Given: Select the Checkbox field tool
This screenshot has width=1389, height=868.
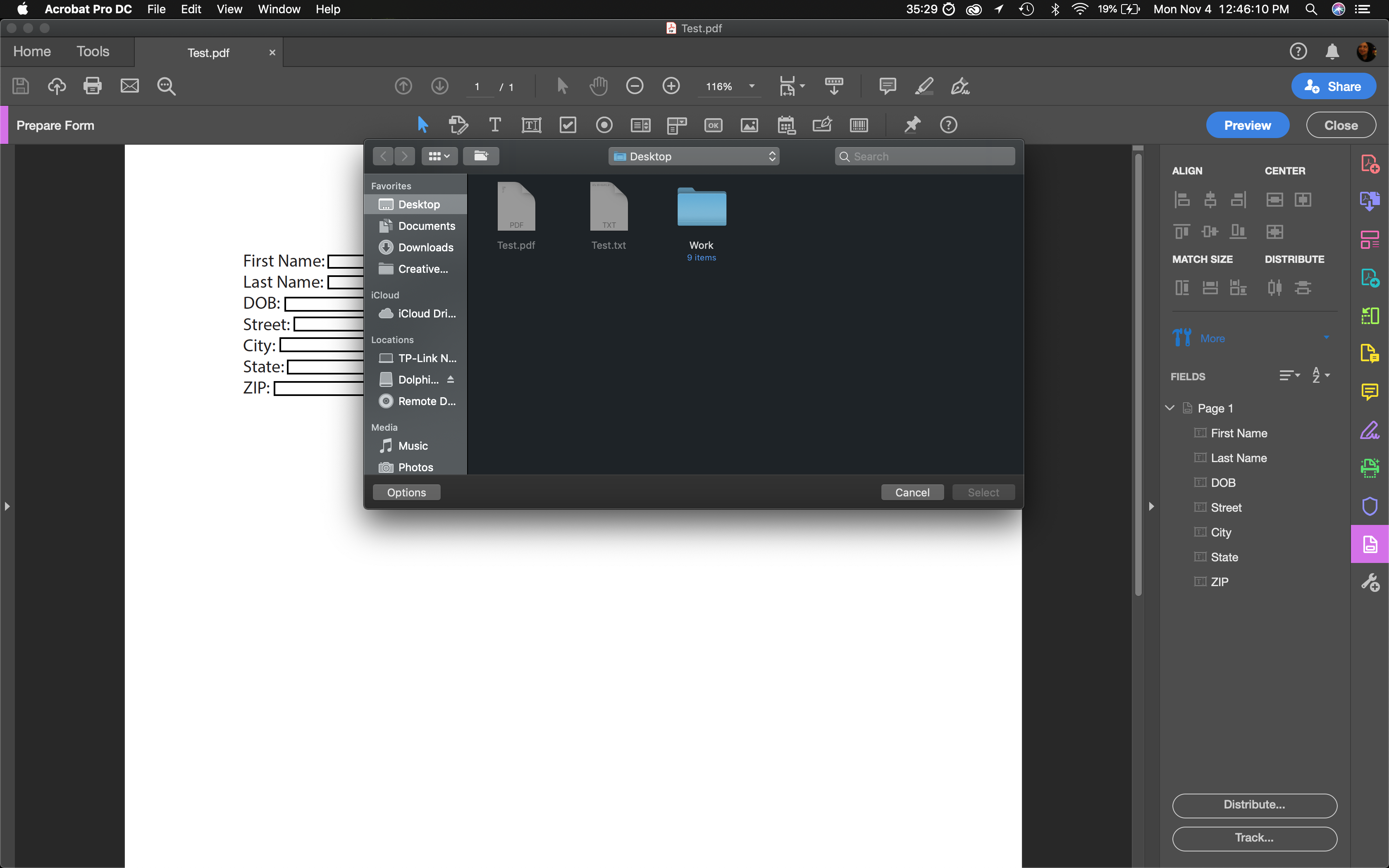Looking at the screenshot, I should 568,124.
